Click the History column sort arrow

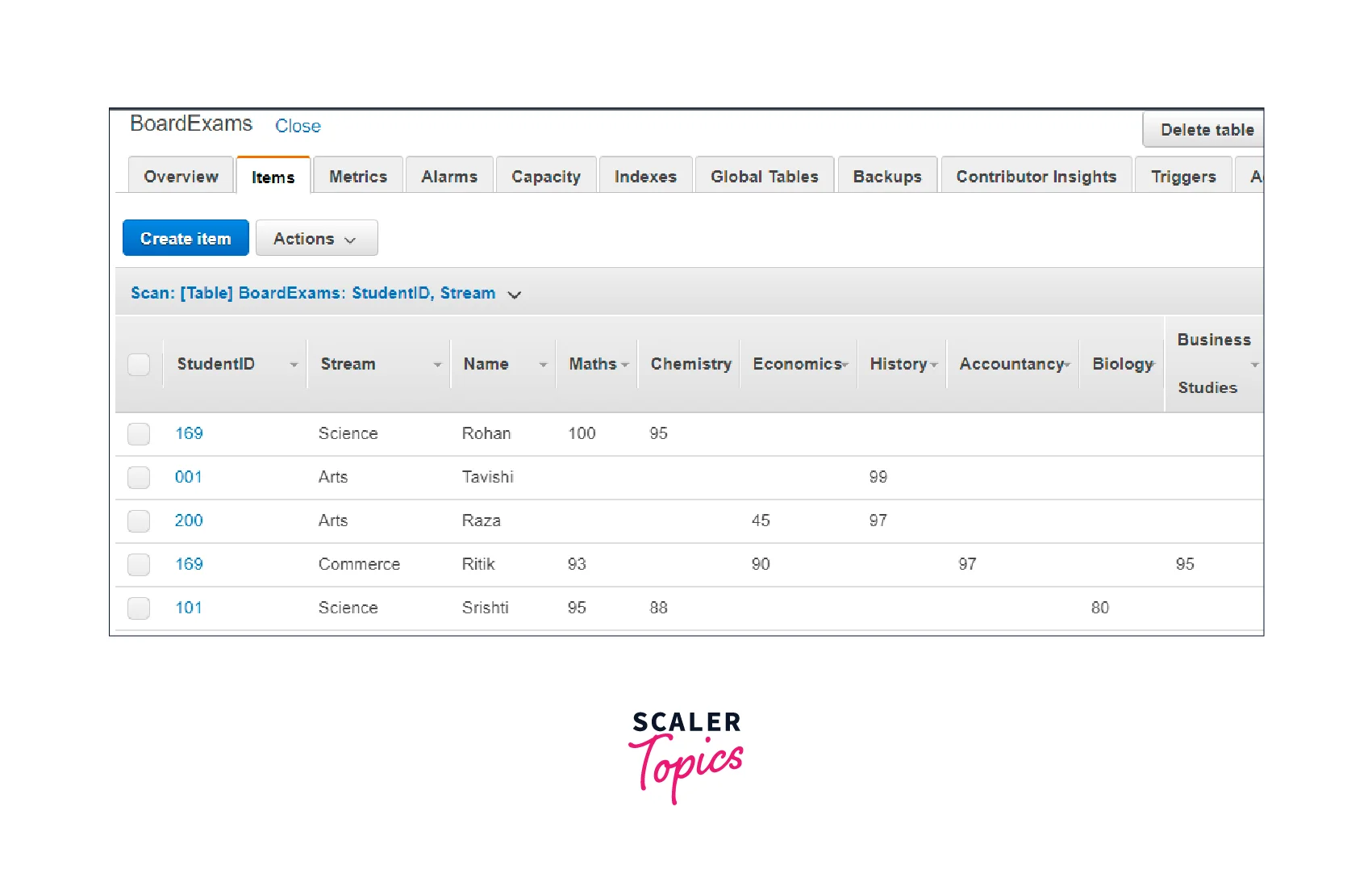coord(934,365)
